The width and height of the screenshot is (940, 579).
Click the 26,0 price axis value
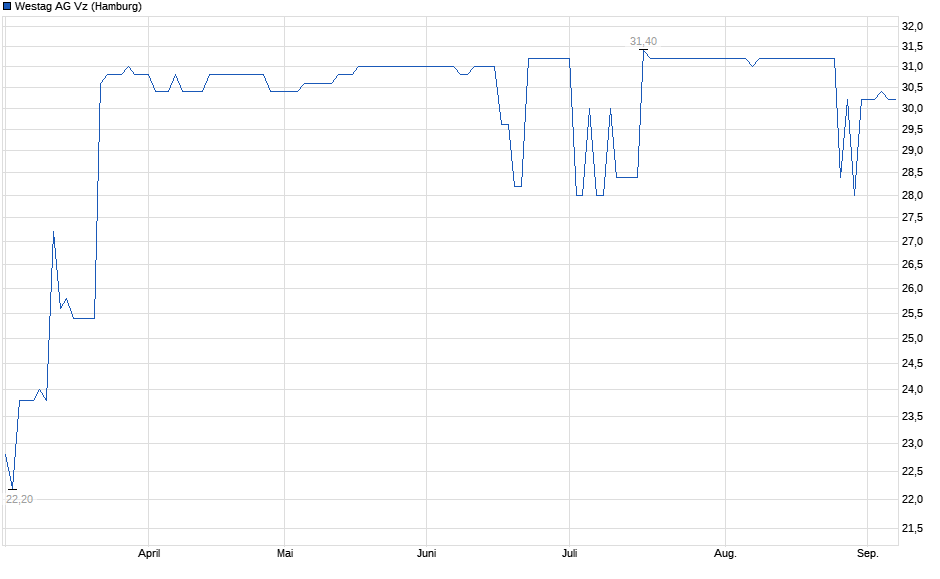click(912, 288)
